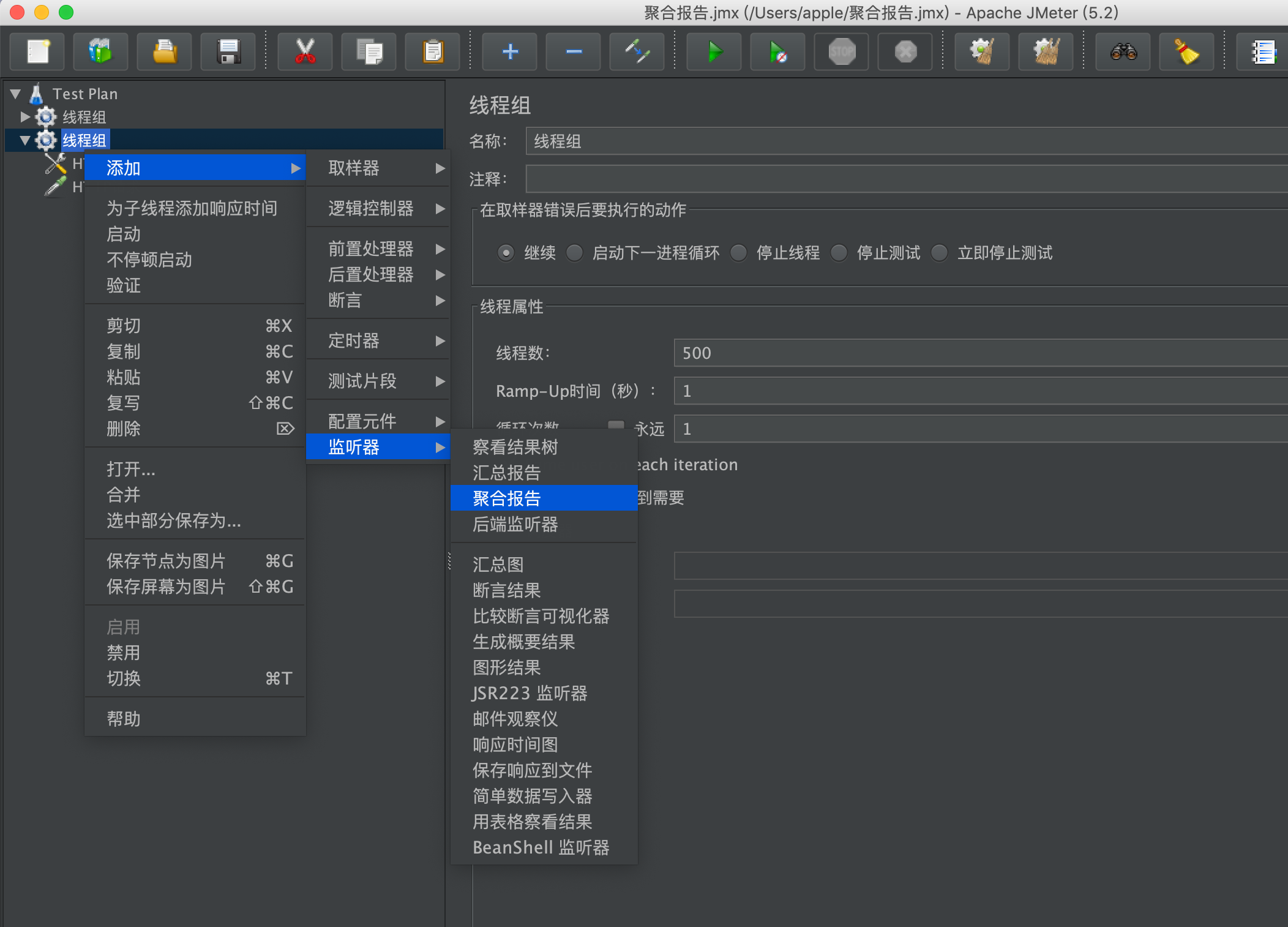Select the 继续 radio button
Screen dimensions: 1288x927
(x=506, y=253)
